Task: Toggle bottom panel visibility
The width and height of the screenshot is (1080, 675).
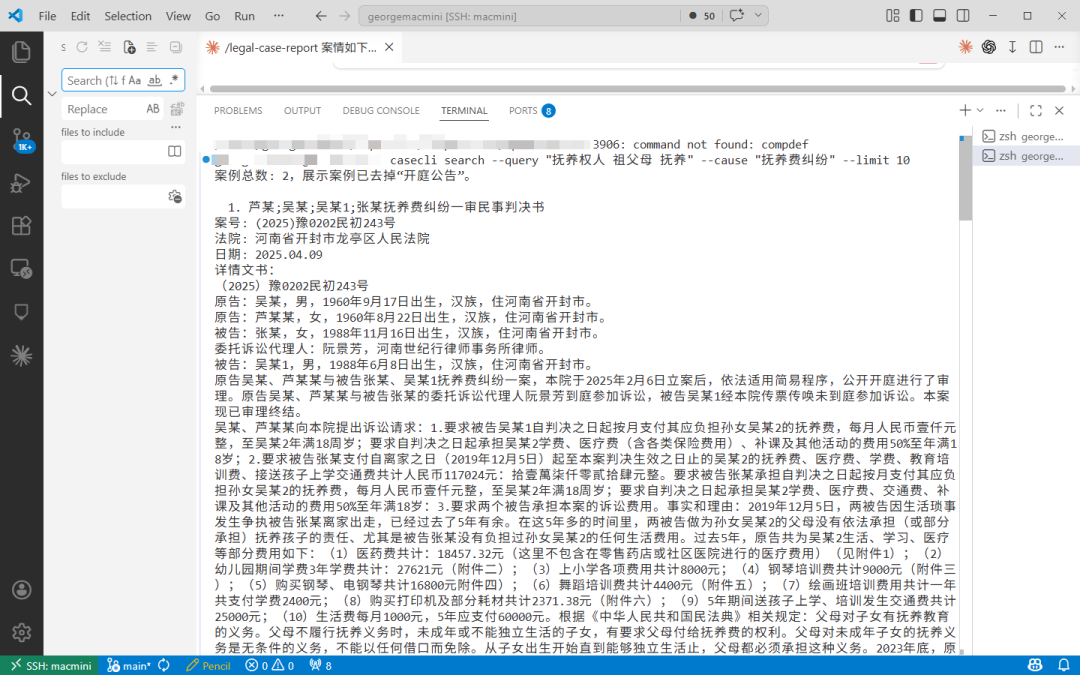Action: tap(939, 15)
